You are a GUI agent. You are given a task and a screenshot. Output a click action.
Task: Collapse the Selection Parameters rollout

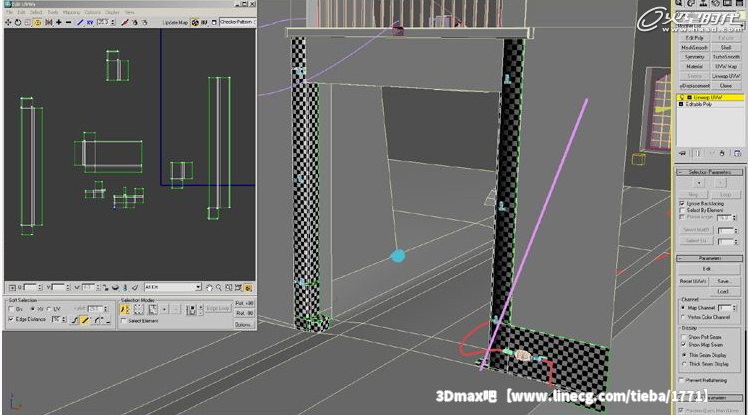click(x=709, y=172)
